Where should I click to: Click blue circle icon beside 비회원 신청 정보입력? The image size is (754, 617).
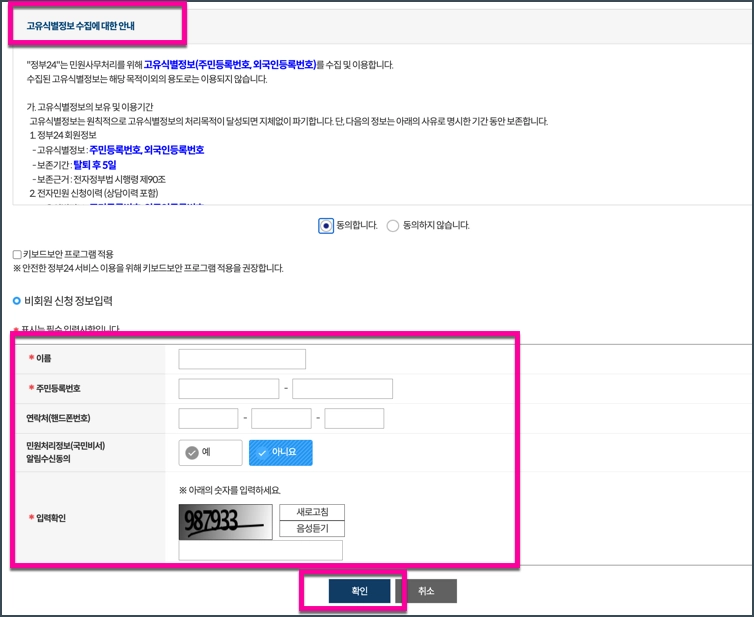coord(17,301)
